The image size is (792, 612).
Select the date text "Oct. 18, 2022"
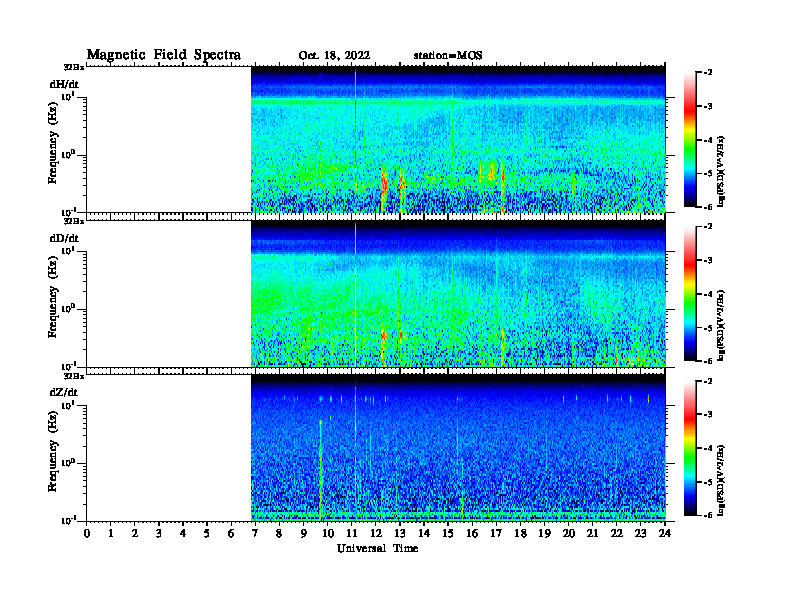334,56
